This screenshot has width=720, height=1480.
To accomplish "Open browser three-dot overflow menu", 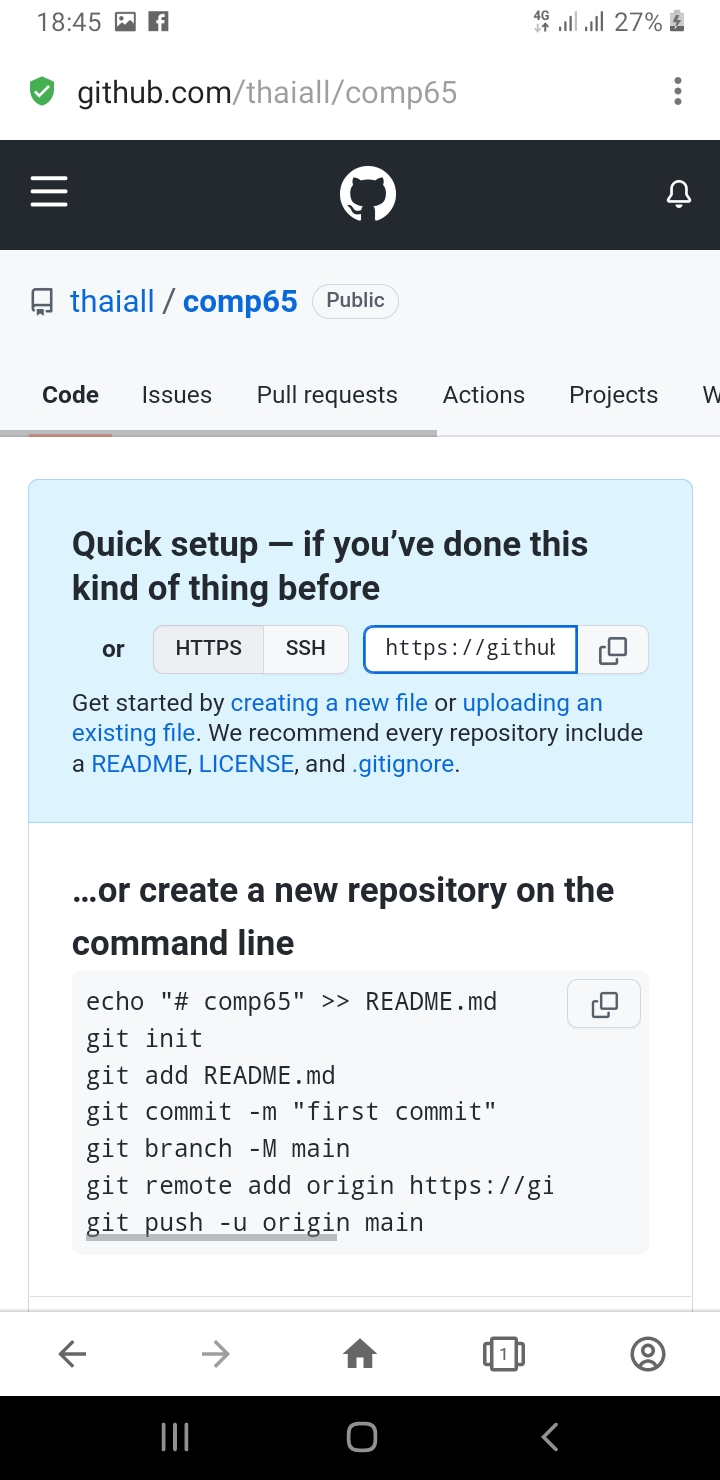I will (x=678, y=92).
